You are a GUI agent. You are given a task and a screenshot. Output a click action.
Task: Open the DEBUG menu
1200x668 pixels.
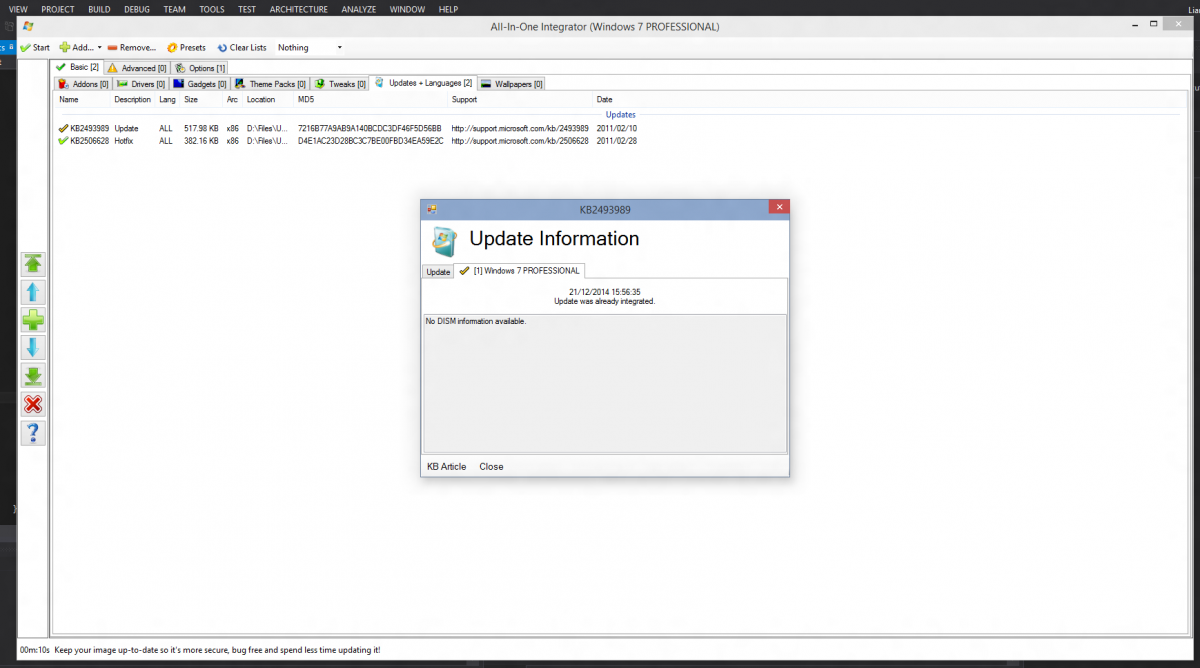(x=137, y=9)
